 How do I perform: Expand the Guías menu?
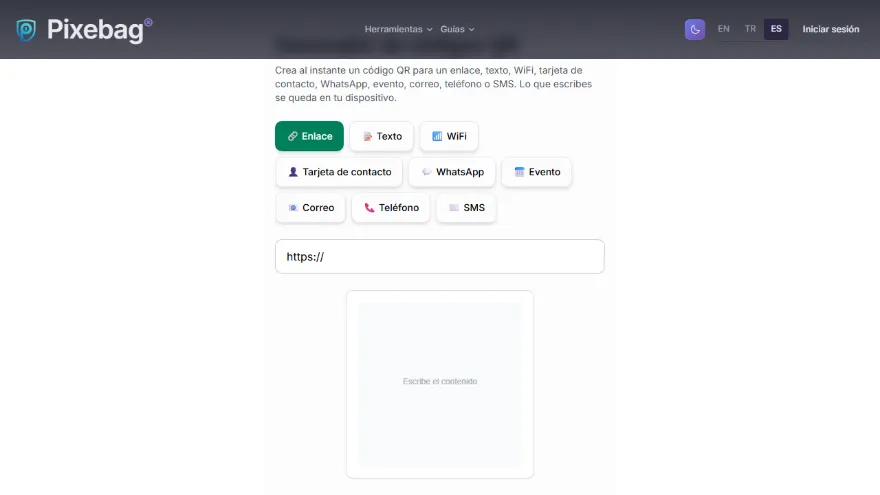457,29
